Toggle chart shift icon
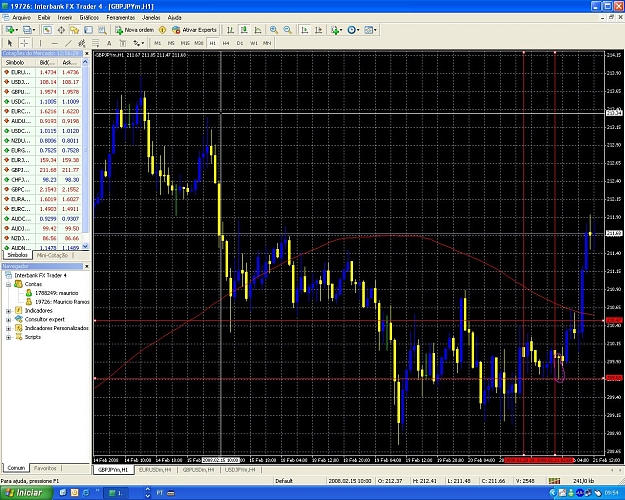Image resolution: width=625 pixels, height=500 pixels. pyautogui.click(x=318, y=30)
